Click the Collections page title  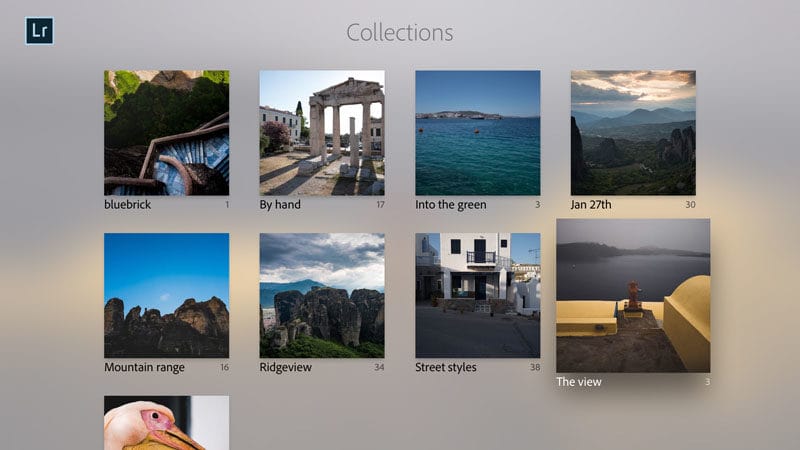(x=400, y=33)
